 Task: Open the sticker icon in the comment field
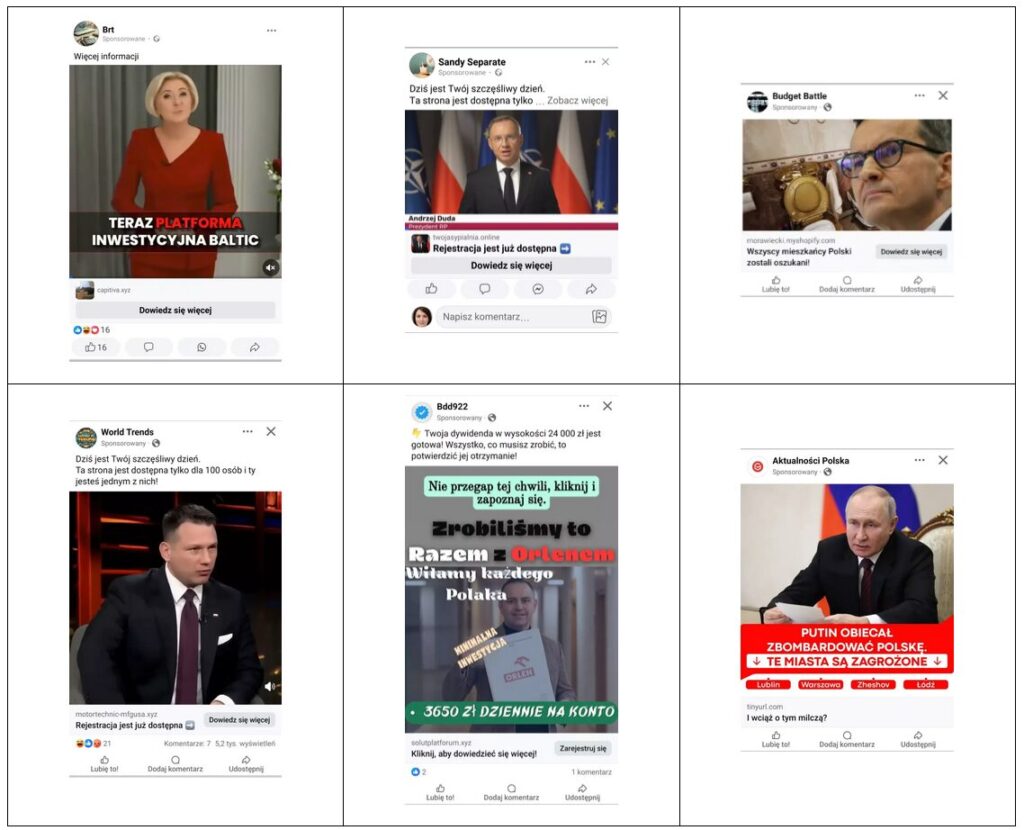(599, 317)
